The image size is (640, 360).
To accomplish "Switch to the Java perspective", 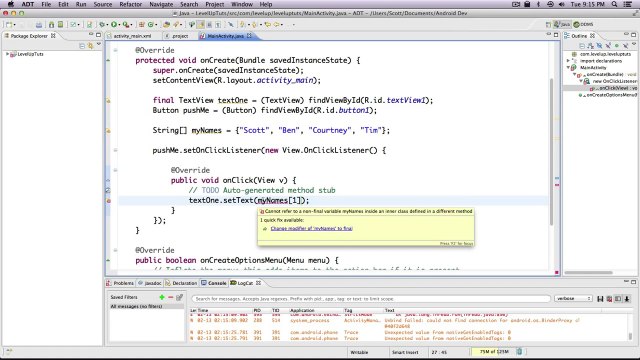I will [562, 24].
